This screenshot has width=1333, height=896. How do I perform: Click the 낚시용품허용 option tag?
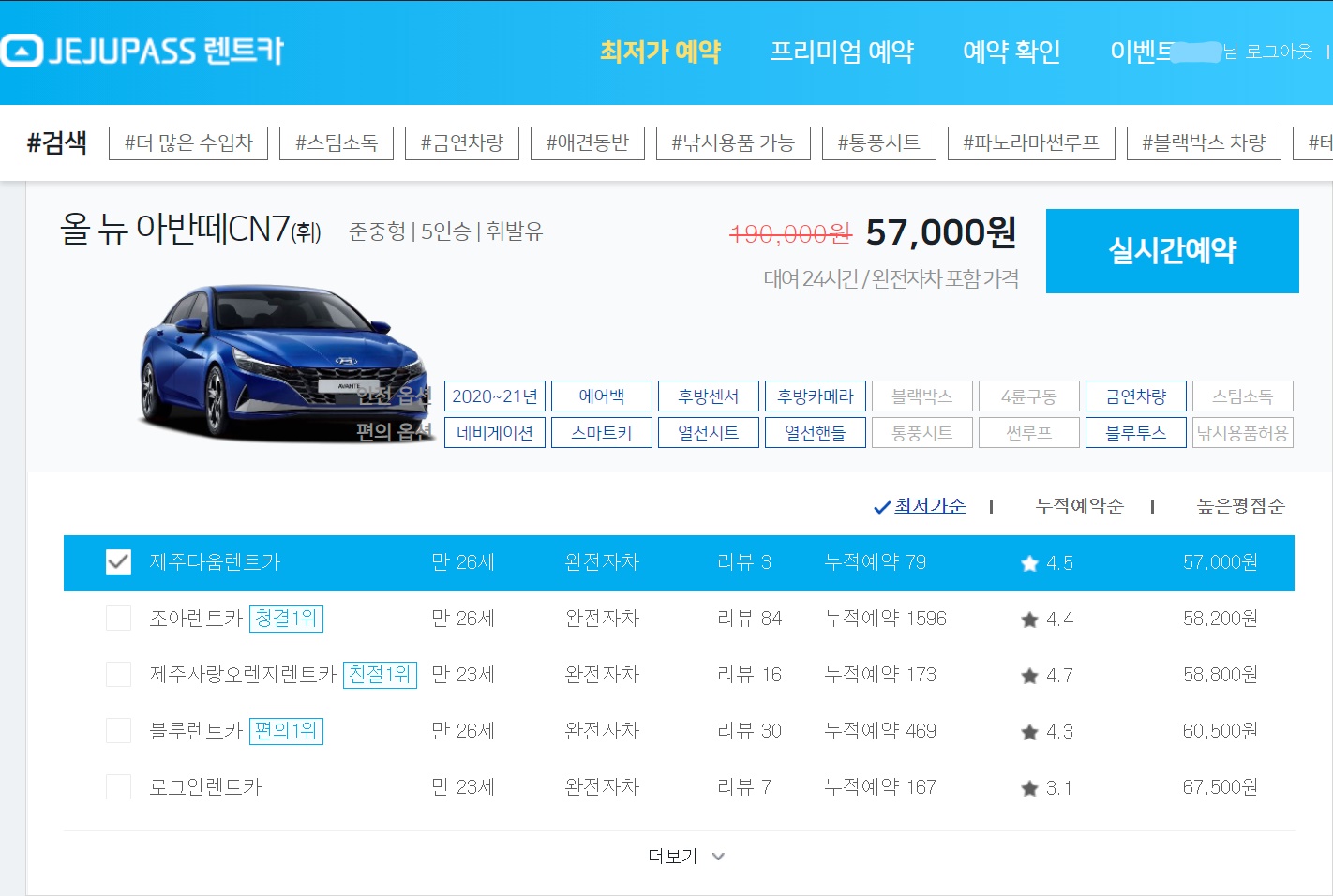point(1243,433)
